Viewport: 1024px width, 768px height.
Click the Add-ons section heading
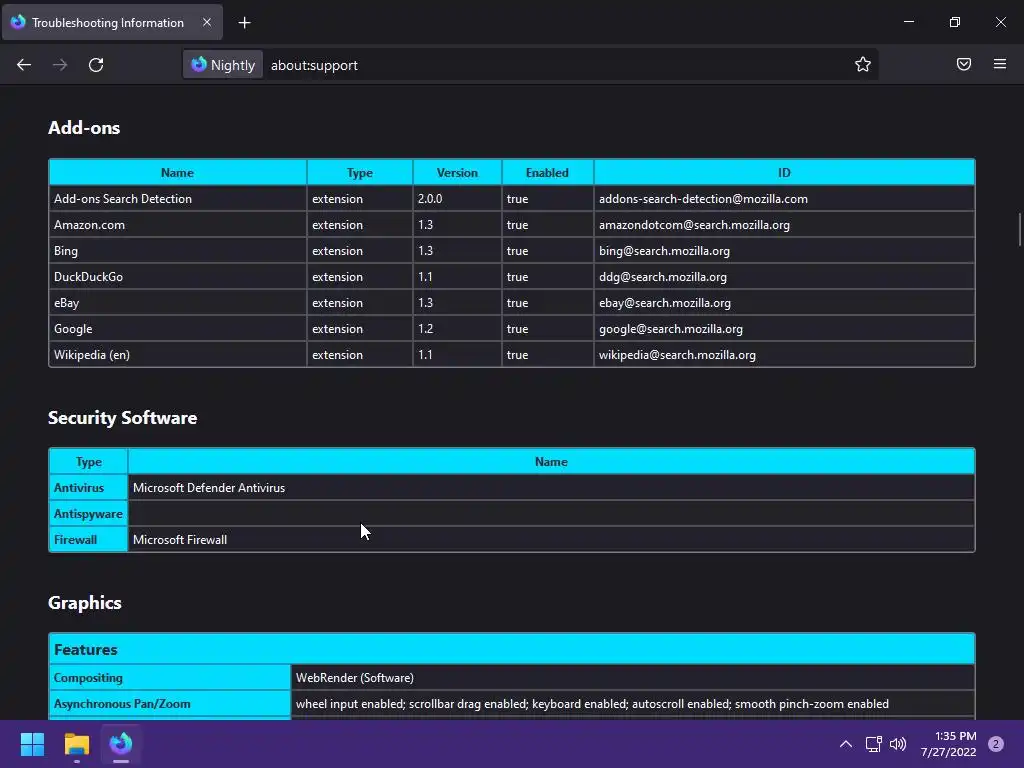pos(84,128)
